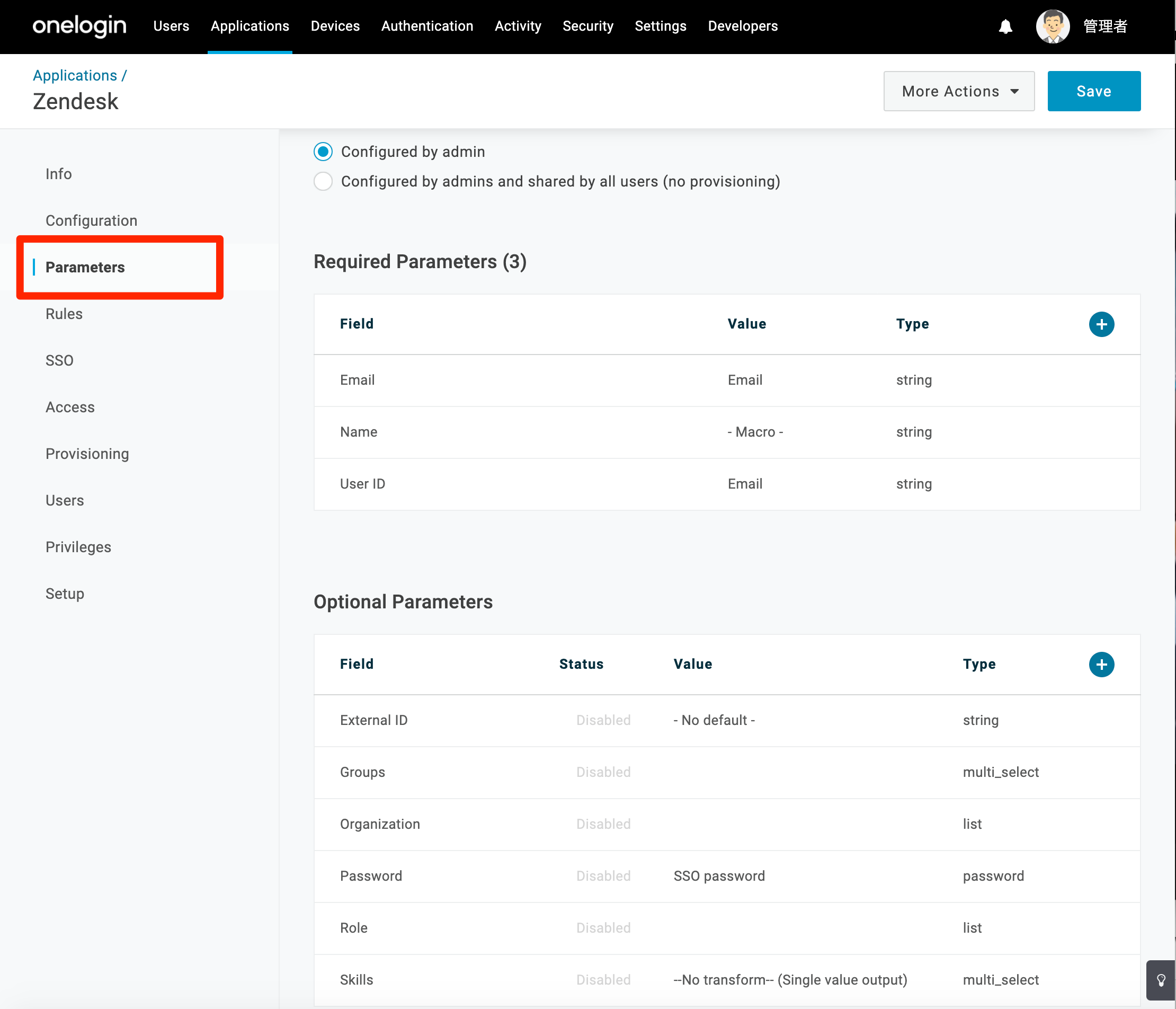Open the notifications bell
This screenshot has height=1009, width=1176.
[1005, 26]
